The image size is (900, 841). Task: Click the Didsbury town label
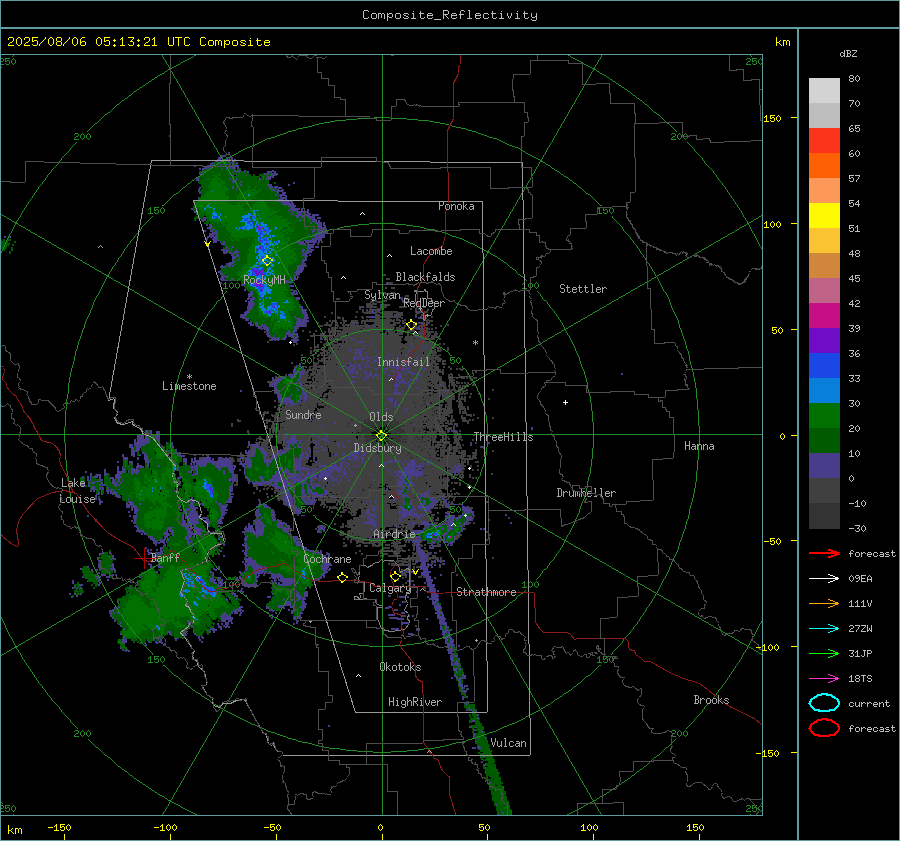[378, 448]
